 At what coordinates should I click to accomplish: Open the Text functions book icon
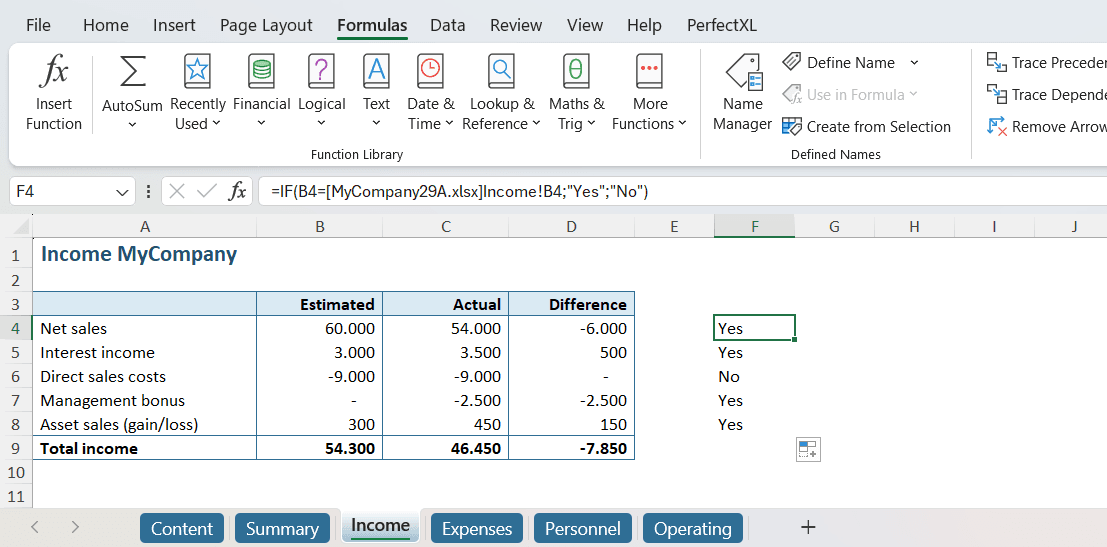376,71
